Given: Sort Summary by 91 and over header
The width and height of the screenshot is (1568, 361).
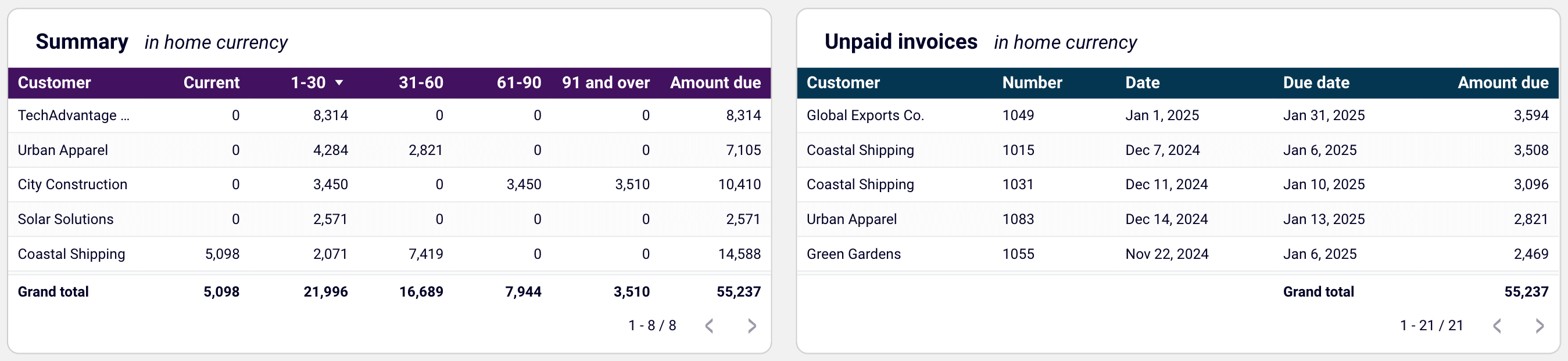Looking at the screenshot, I should pos(606,82).
